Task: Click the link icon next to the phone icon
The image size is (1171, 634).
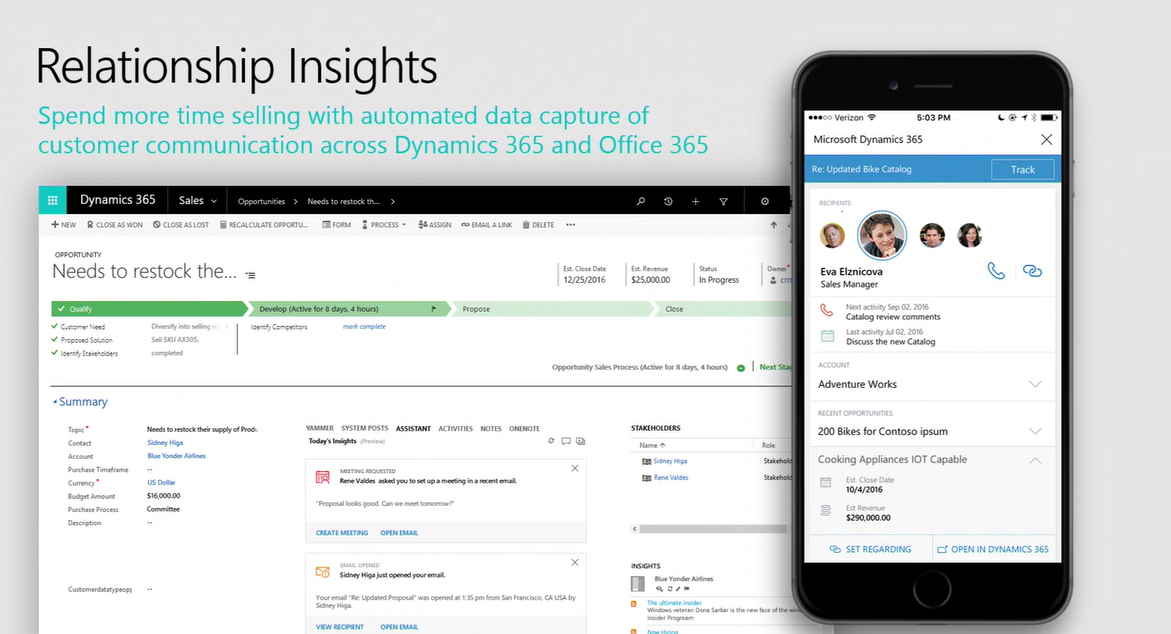Action: point(1032,270)
